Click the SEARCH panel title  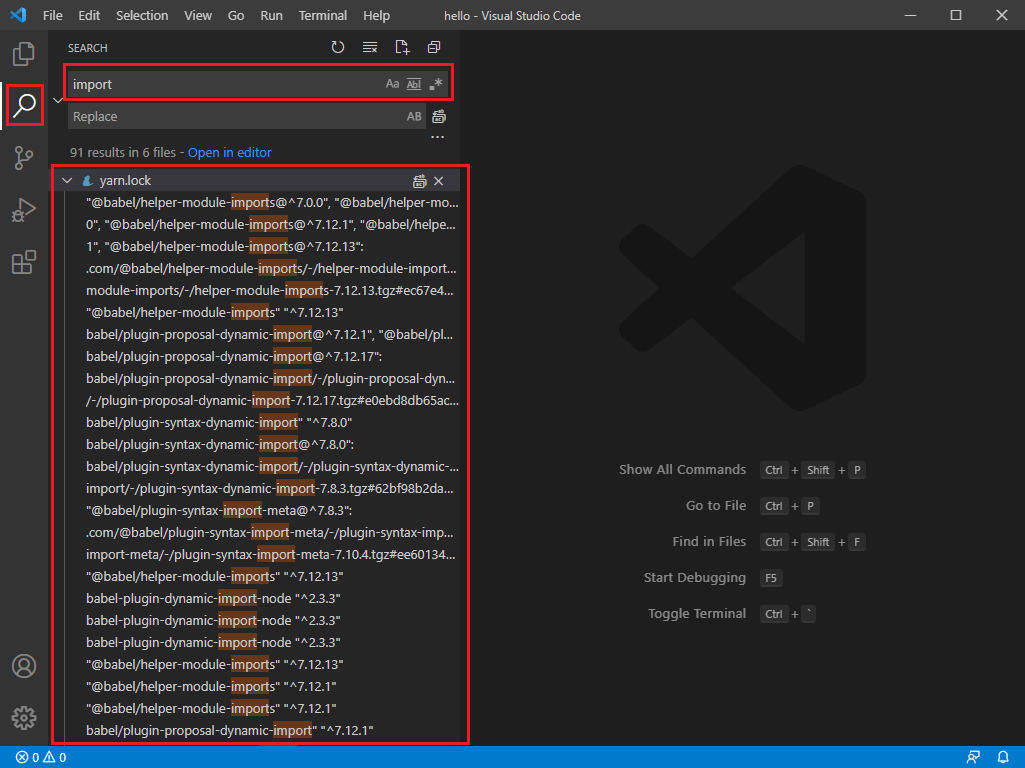[x=88, y=48]
